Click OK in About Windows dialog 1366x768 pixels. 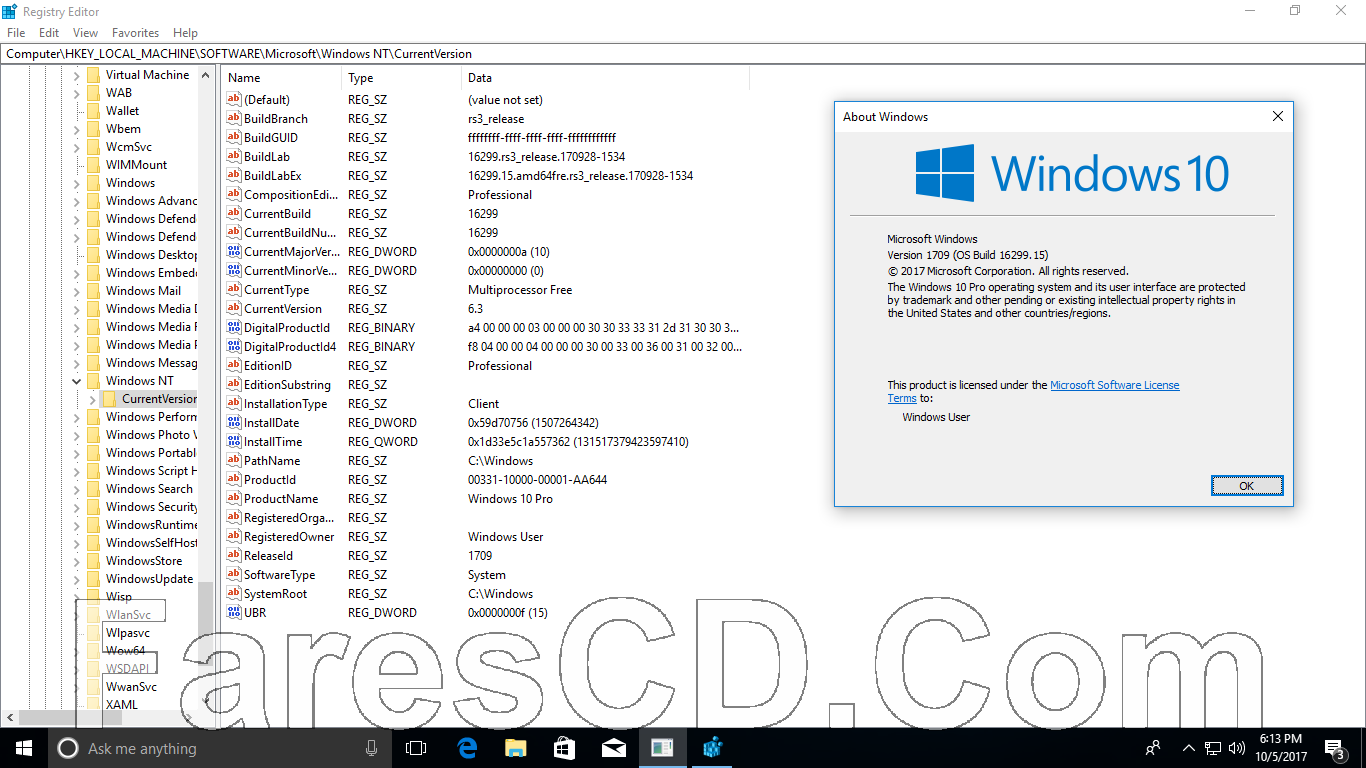coord(1246,486)
